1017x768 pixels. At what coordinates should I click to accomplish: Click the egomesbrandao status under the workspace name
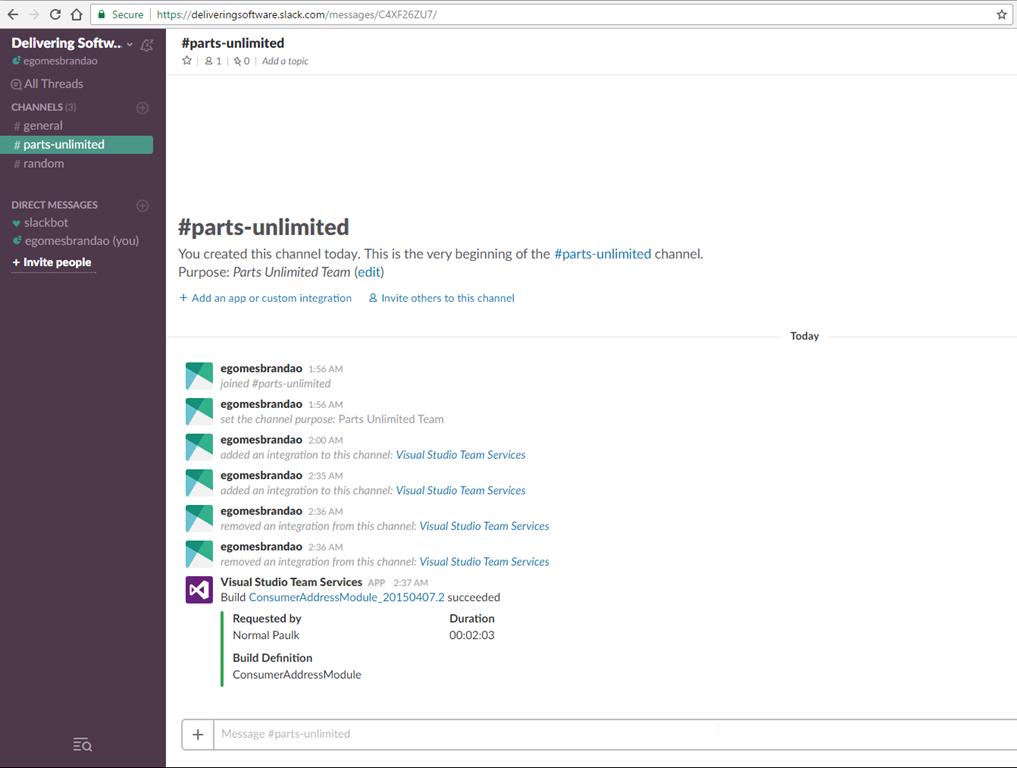[x=55, y=61]
